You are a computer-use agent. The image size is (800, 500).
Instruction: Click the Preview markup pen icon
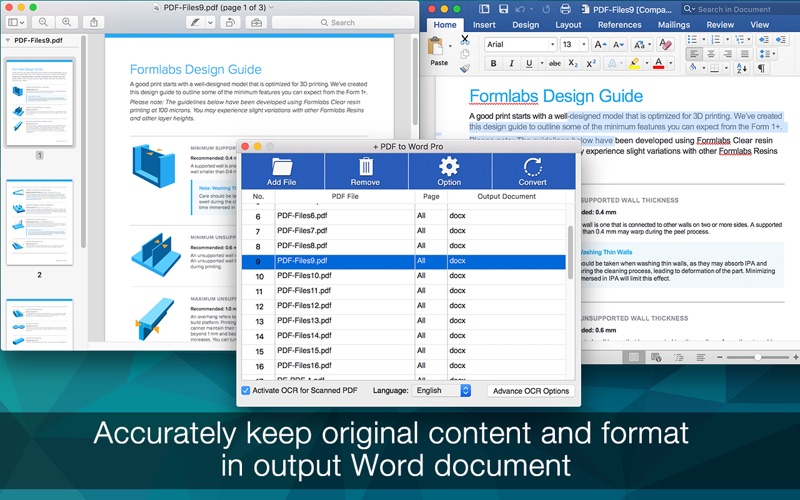coord(195,22)
